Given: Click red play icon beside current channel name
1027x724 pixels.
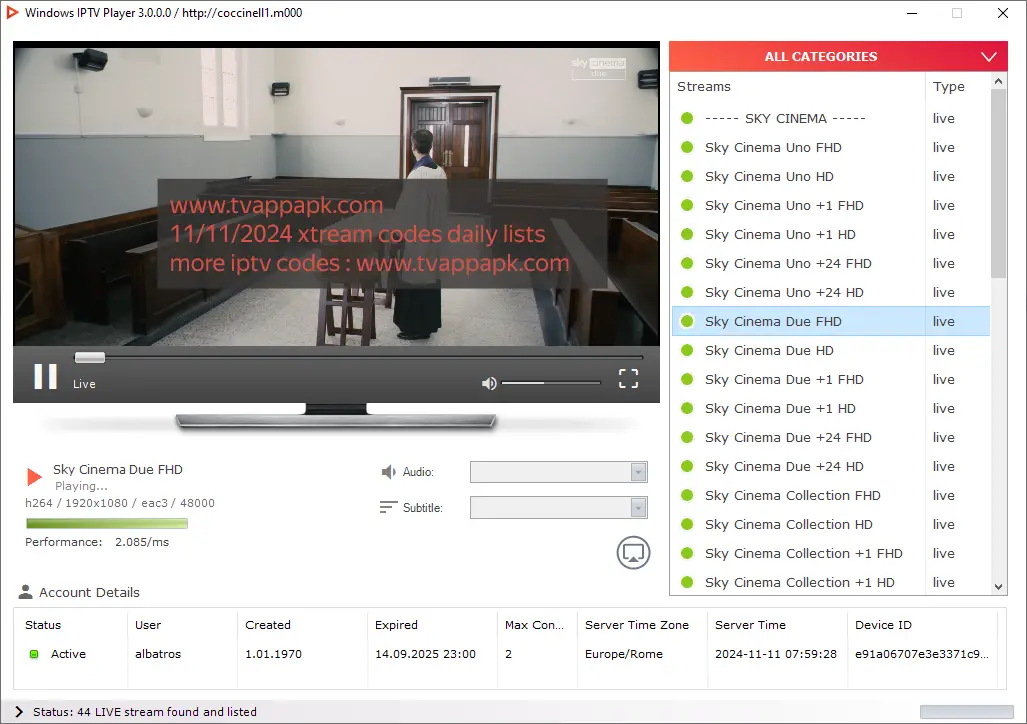Looking at the screenshot, I should pos(34,476).
